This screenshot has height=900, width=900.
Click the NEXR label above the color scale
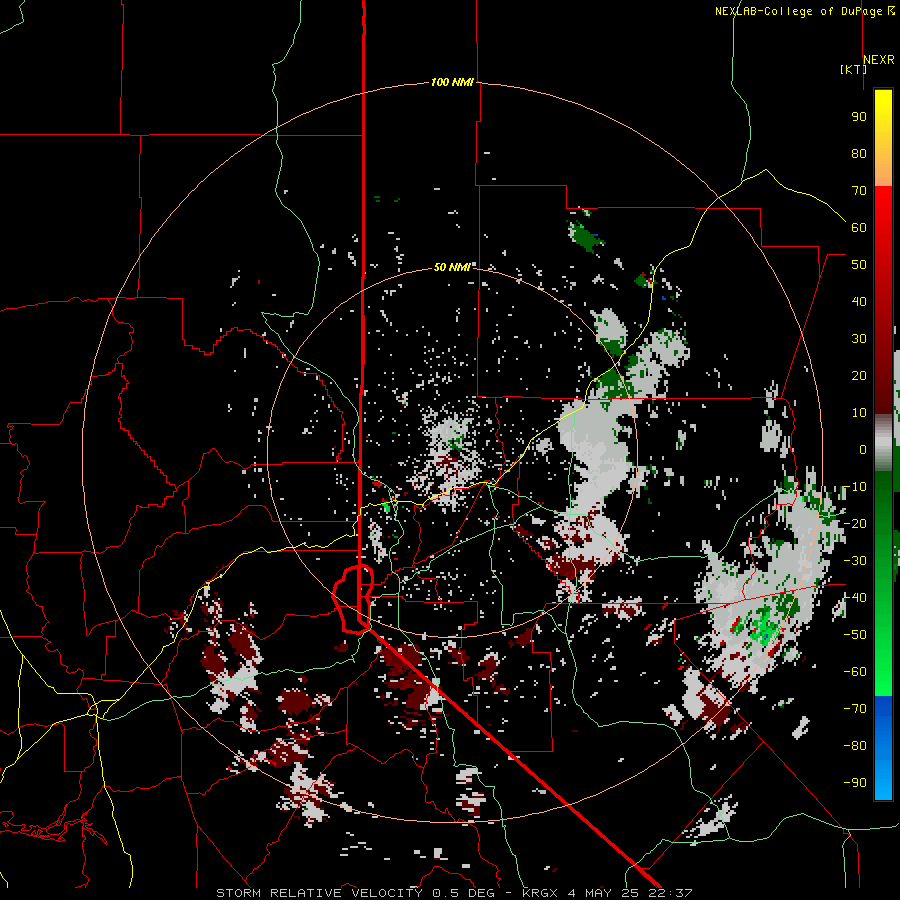coord(879,60)
